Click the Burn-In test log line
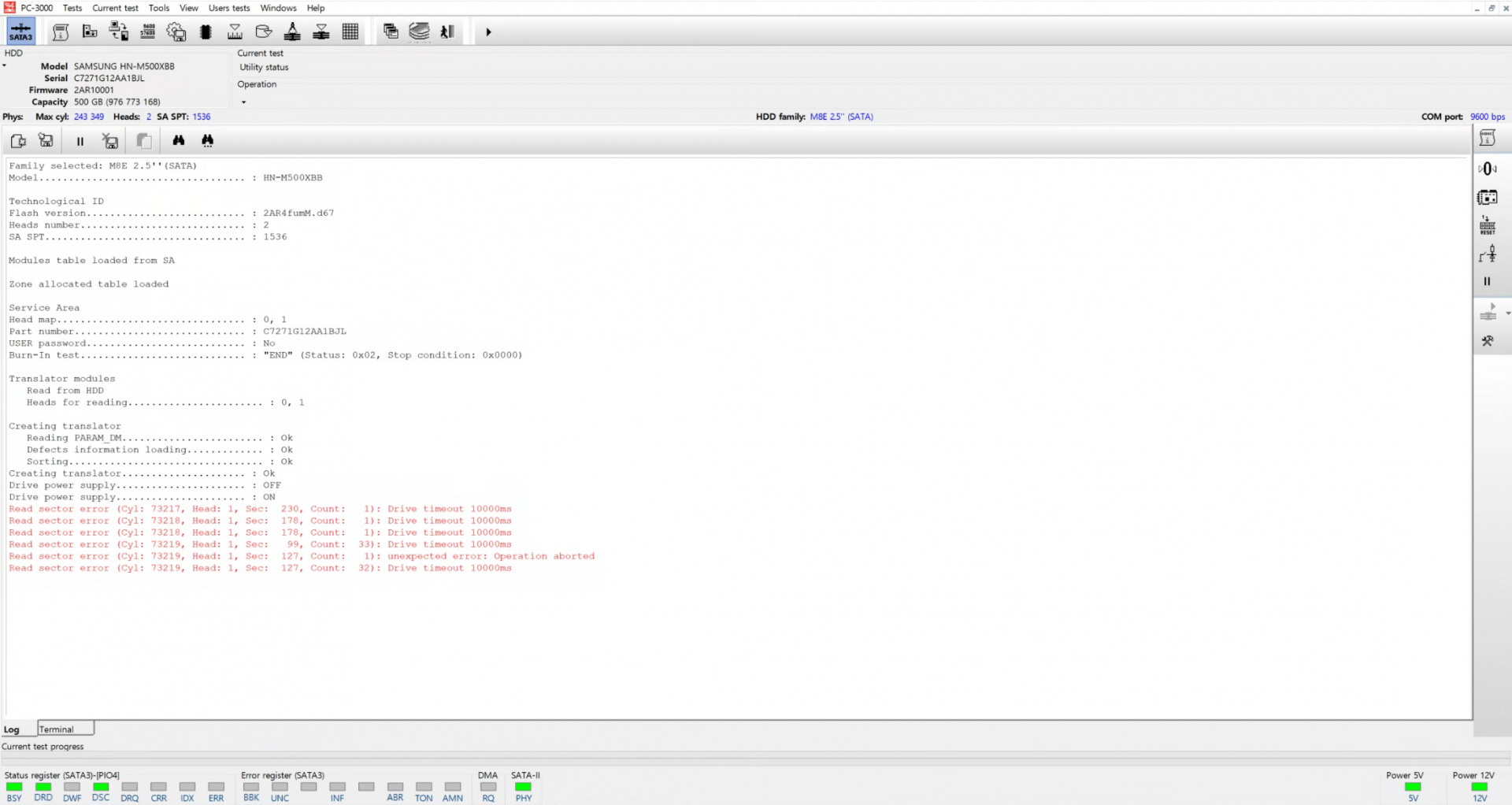 pyautogui.click(x=265, y=355)
